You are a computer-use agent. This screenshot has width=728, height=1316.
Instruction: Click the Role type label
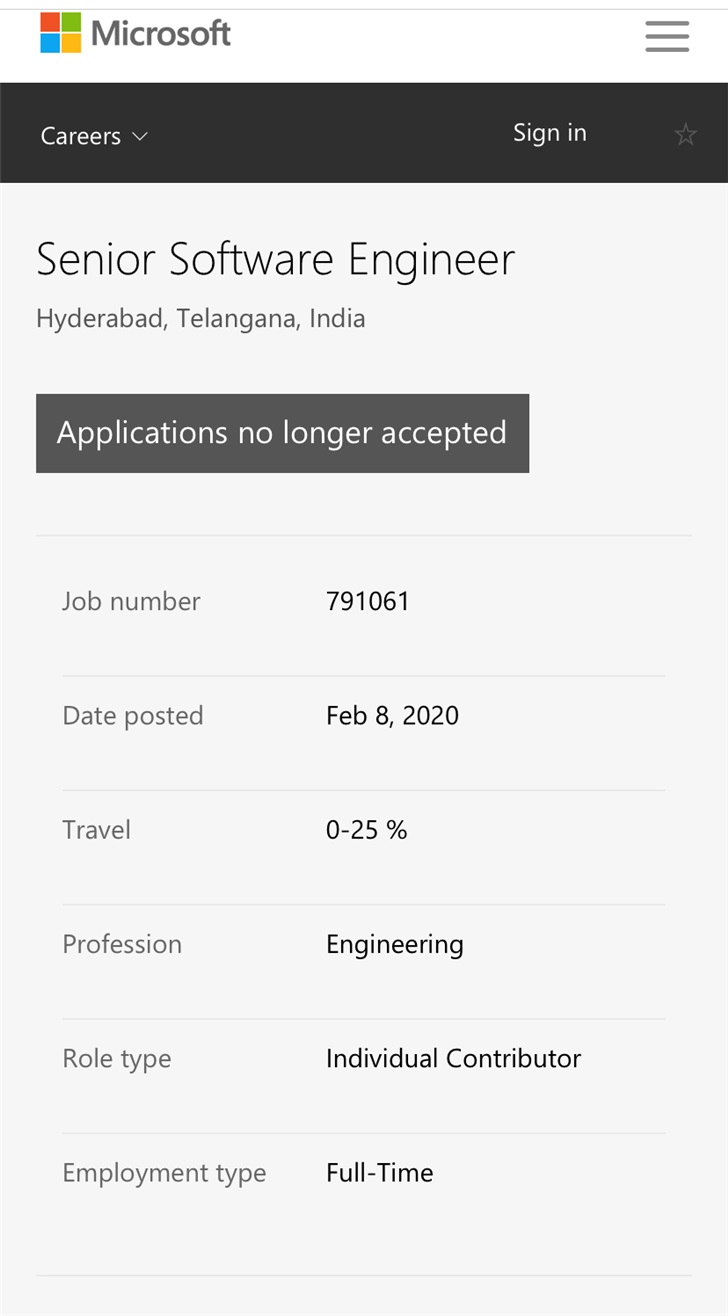116,1058
